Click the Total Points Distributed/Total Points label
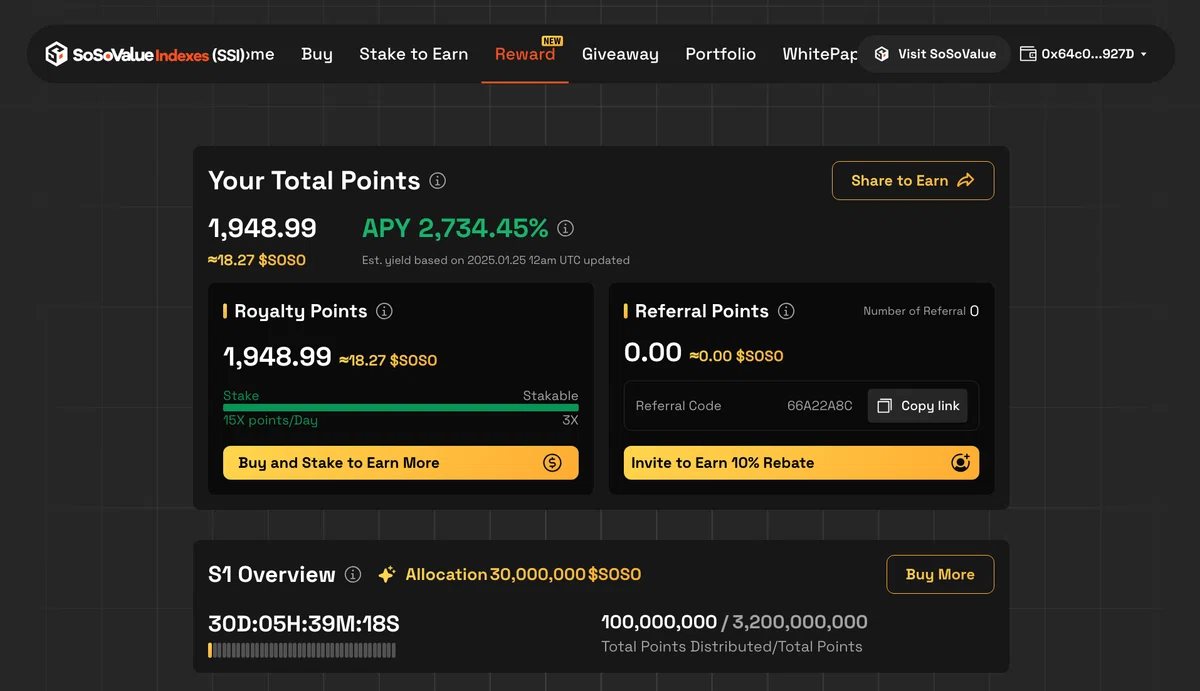The image size is (1200, 691). 732,647
